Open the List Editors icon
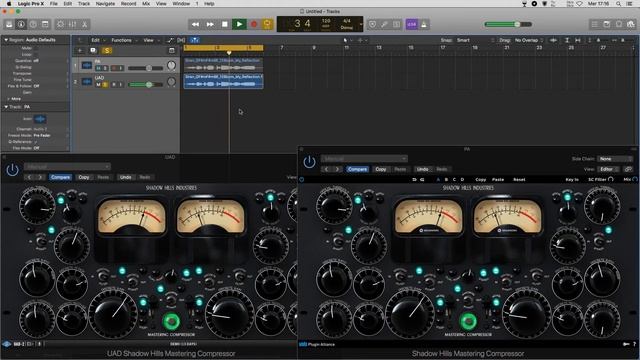The height and width of the screenshot is (360, 640). click(x=595, y=24)
